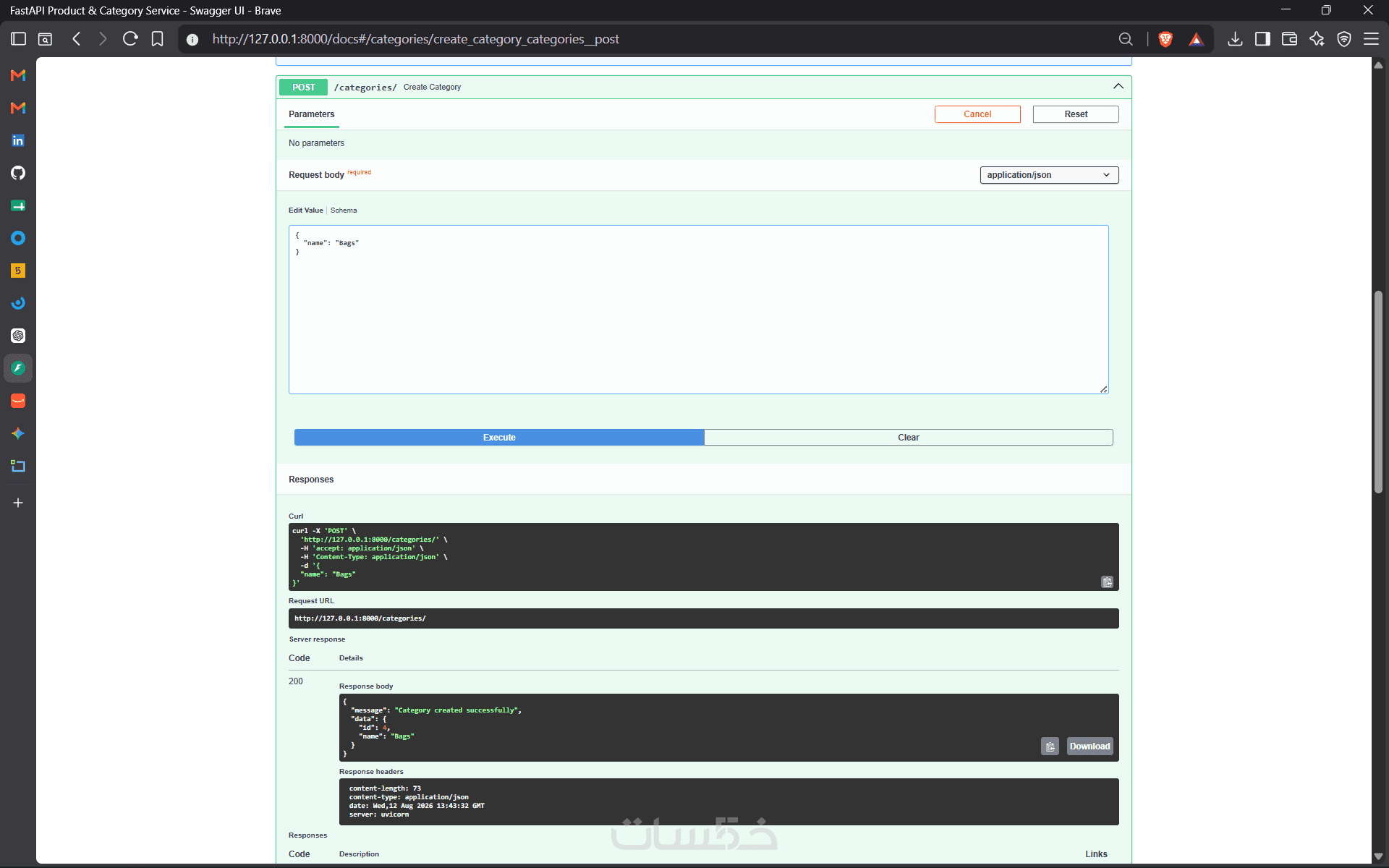The image size is (1389, 868).
Task: Download the response body
Action: coord(1089,746)
